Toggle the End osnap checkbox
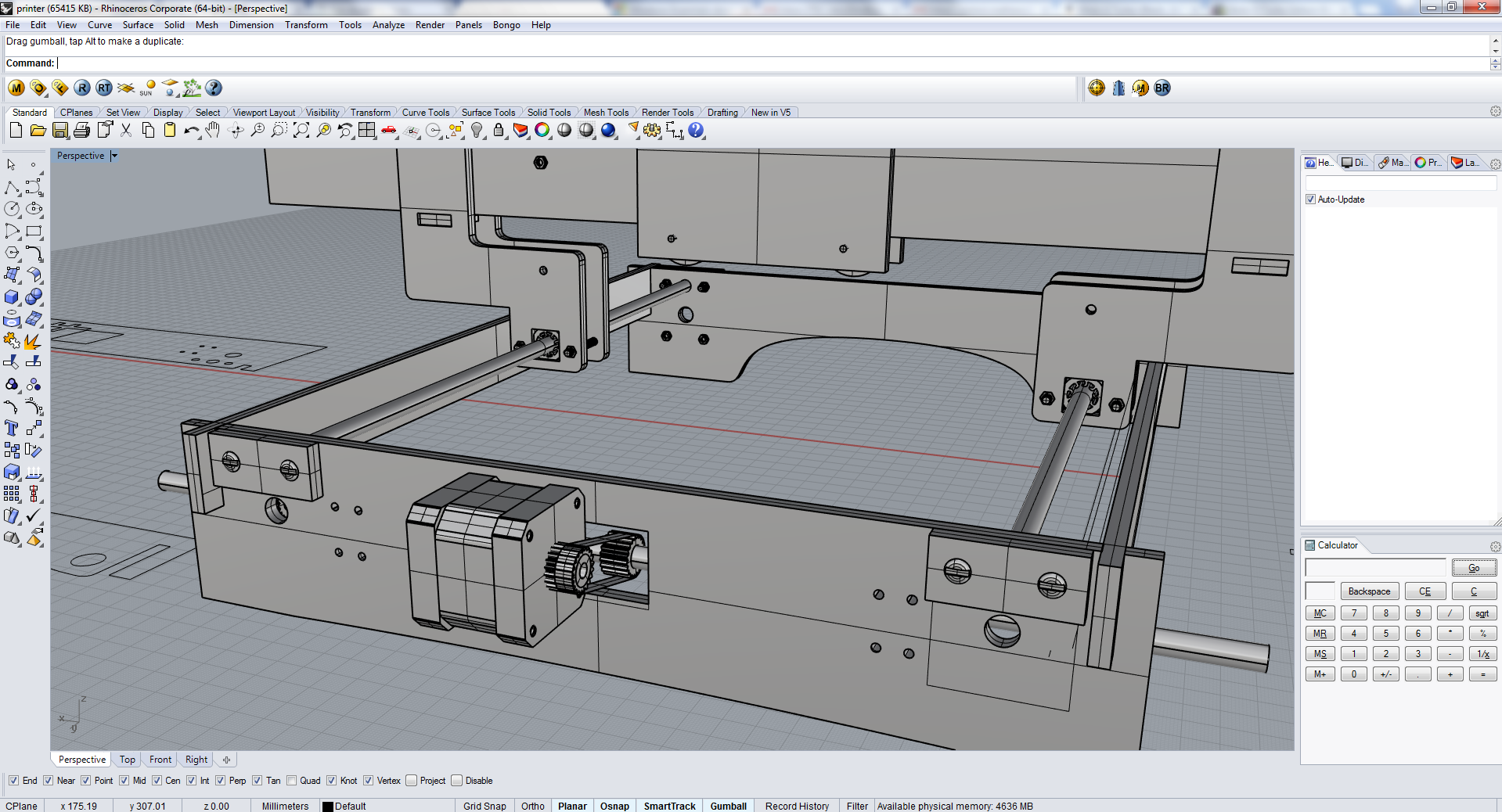This screenshot has height=812, width=1502. pyautogui.click(x=13, y=781)
